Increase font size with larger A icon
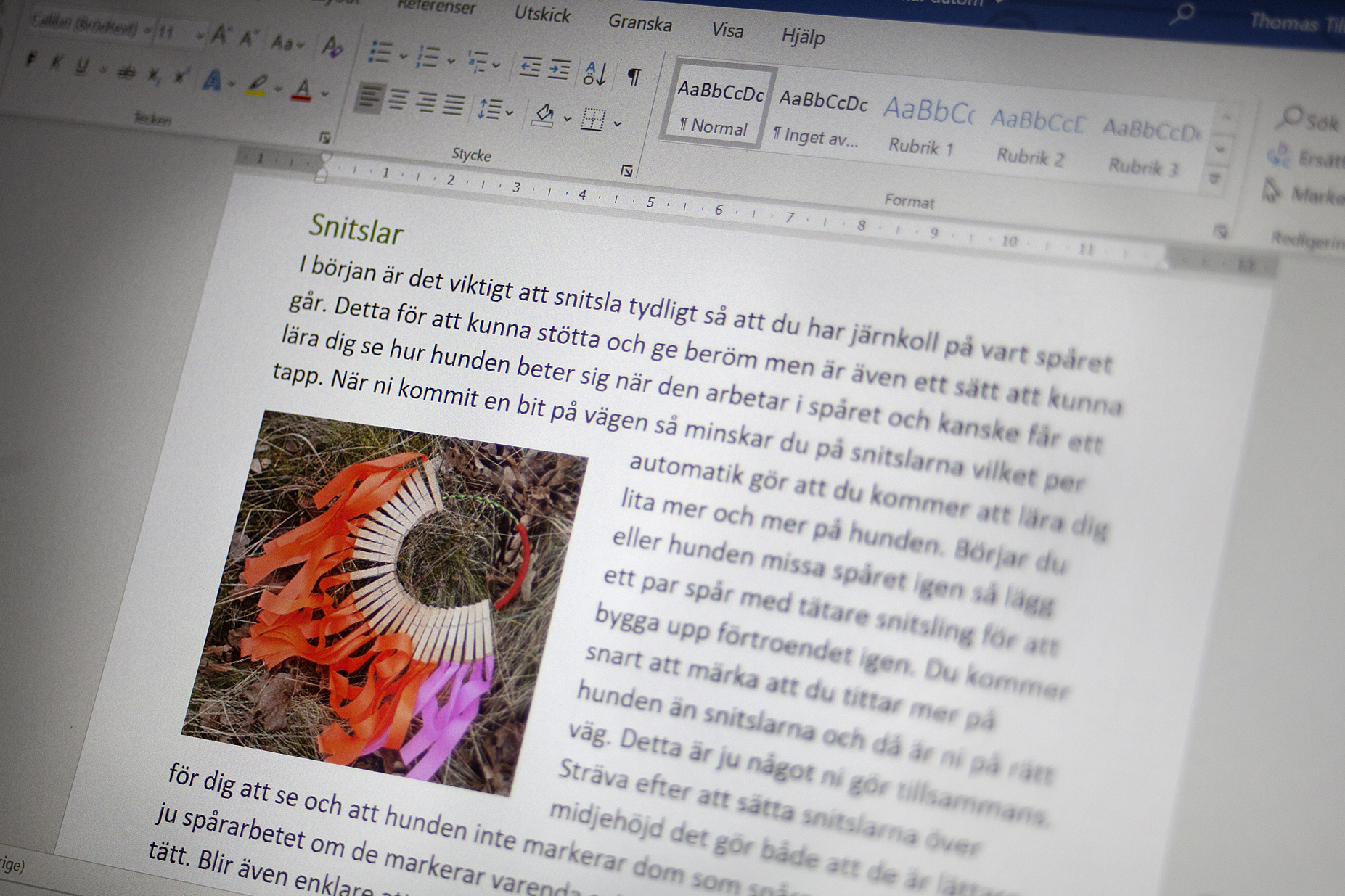1345x896 pixels. (219, 36)
